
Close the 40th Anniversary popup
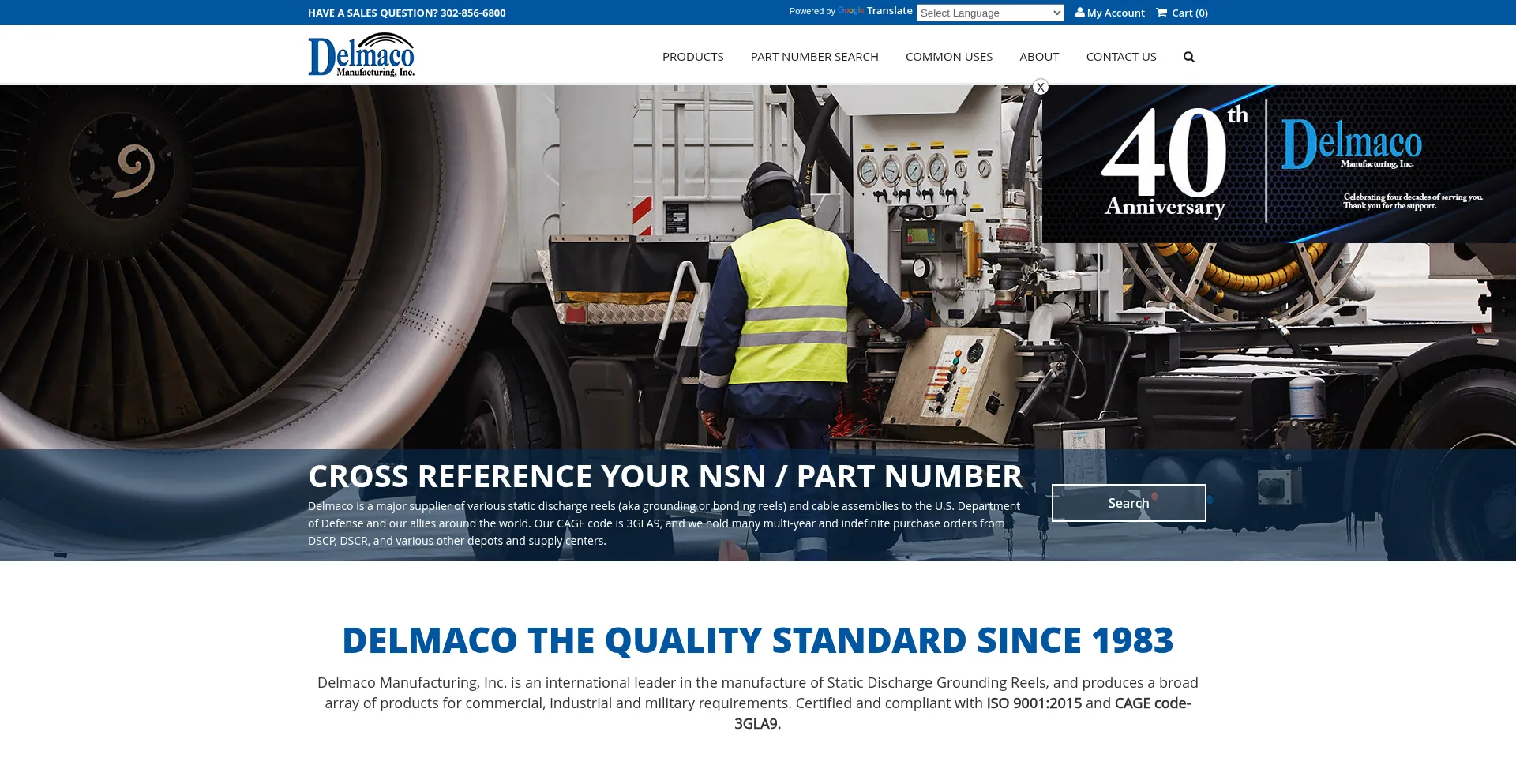(x=1041, y=87)
